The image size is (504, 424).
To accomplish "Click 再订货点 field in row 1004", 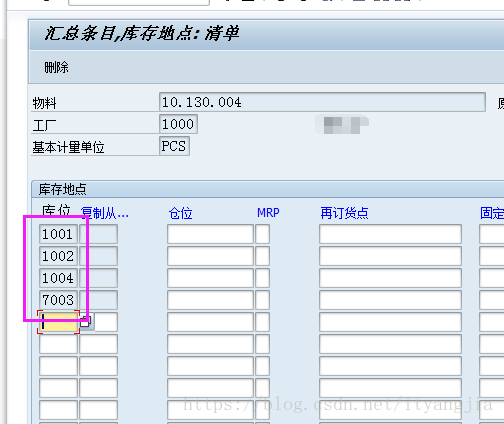I will point(390,278).
